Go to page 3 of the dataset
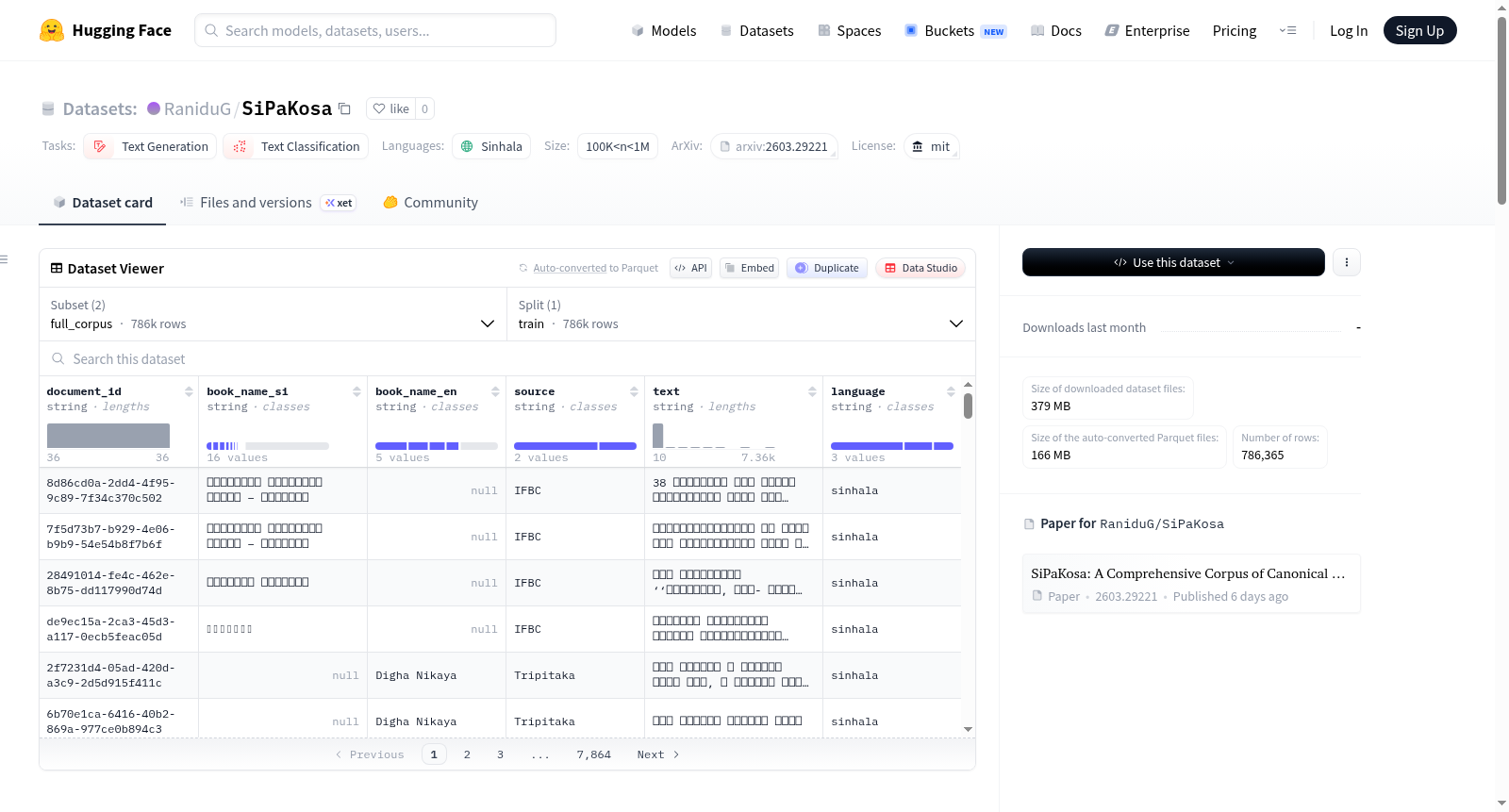Viewport: 1509px width, 812px height. coord(500,754)
